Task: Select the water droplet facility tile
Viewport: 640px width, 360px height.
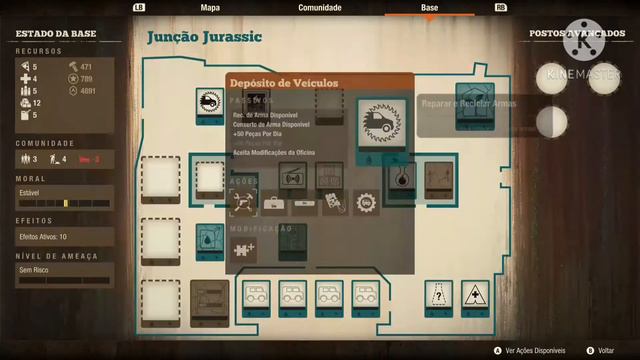Action: [210, 242]
